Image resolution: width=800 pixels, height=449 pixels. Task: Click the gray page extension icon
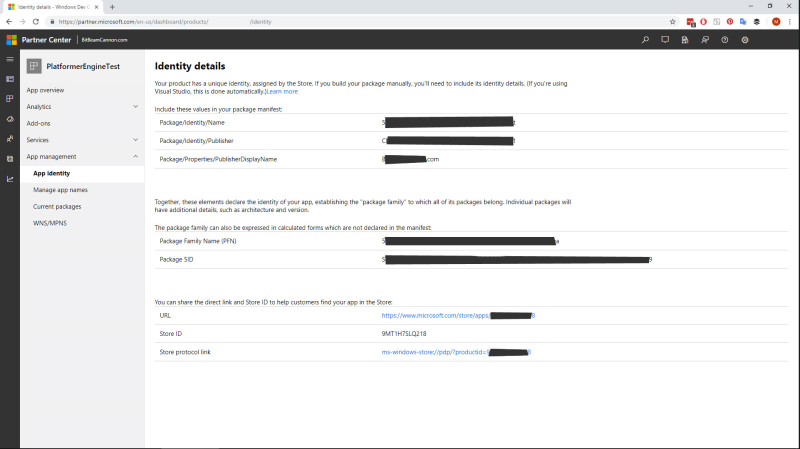pyautogui.click(x=717, y=21)
